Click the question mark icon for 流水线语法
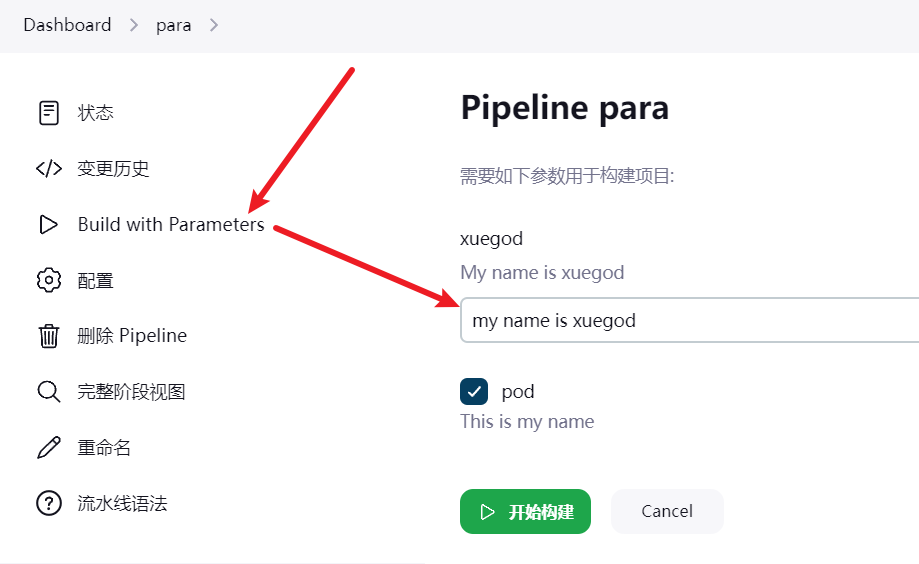Screen dimensions: 919x564 pos(48,503)
